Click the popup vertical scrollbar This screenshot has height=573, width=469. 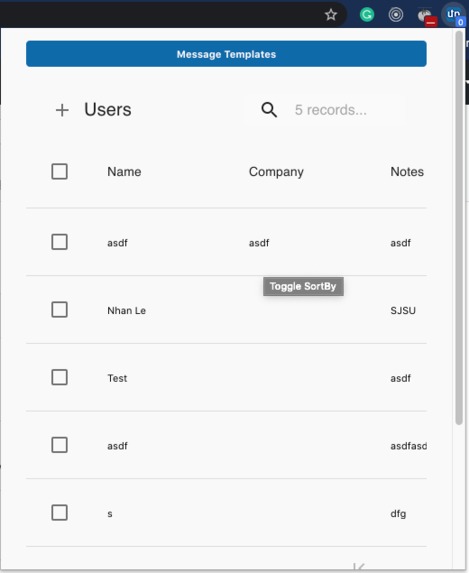point(459,228)
